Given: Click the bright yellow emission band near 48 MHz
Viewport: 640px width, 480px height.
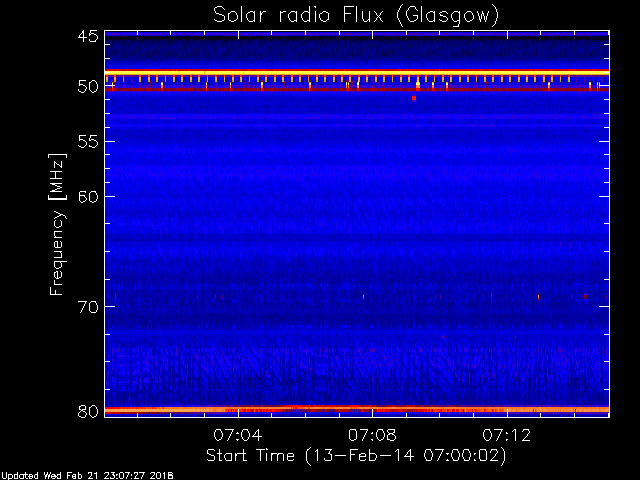Looking at the screenshot, I should [357, 72].
